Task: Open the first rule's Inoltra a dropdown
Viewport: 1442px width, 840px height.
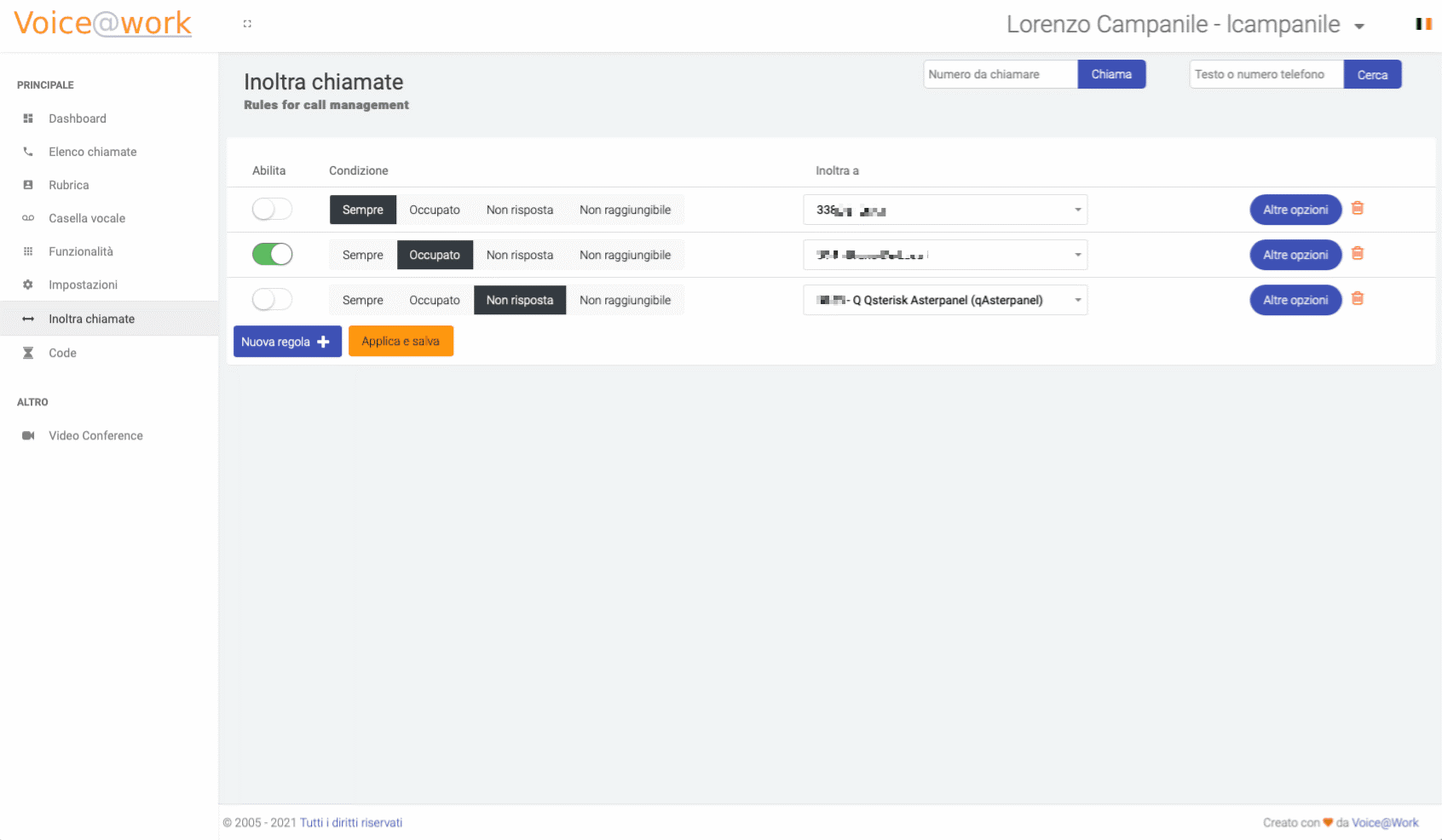Action: pos(945,210)
